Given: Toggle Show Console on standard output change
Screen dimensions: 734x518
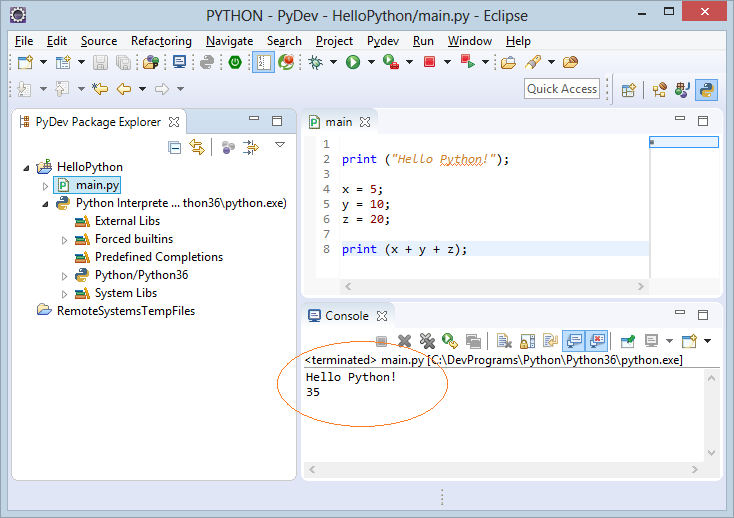Looking at the screenshot, I should (574, 341).
